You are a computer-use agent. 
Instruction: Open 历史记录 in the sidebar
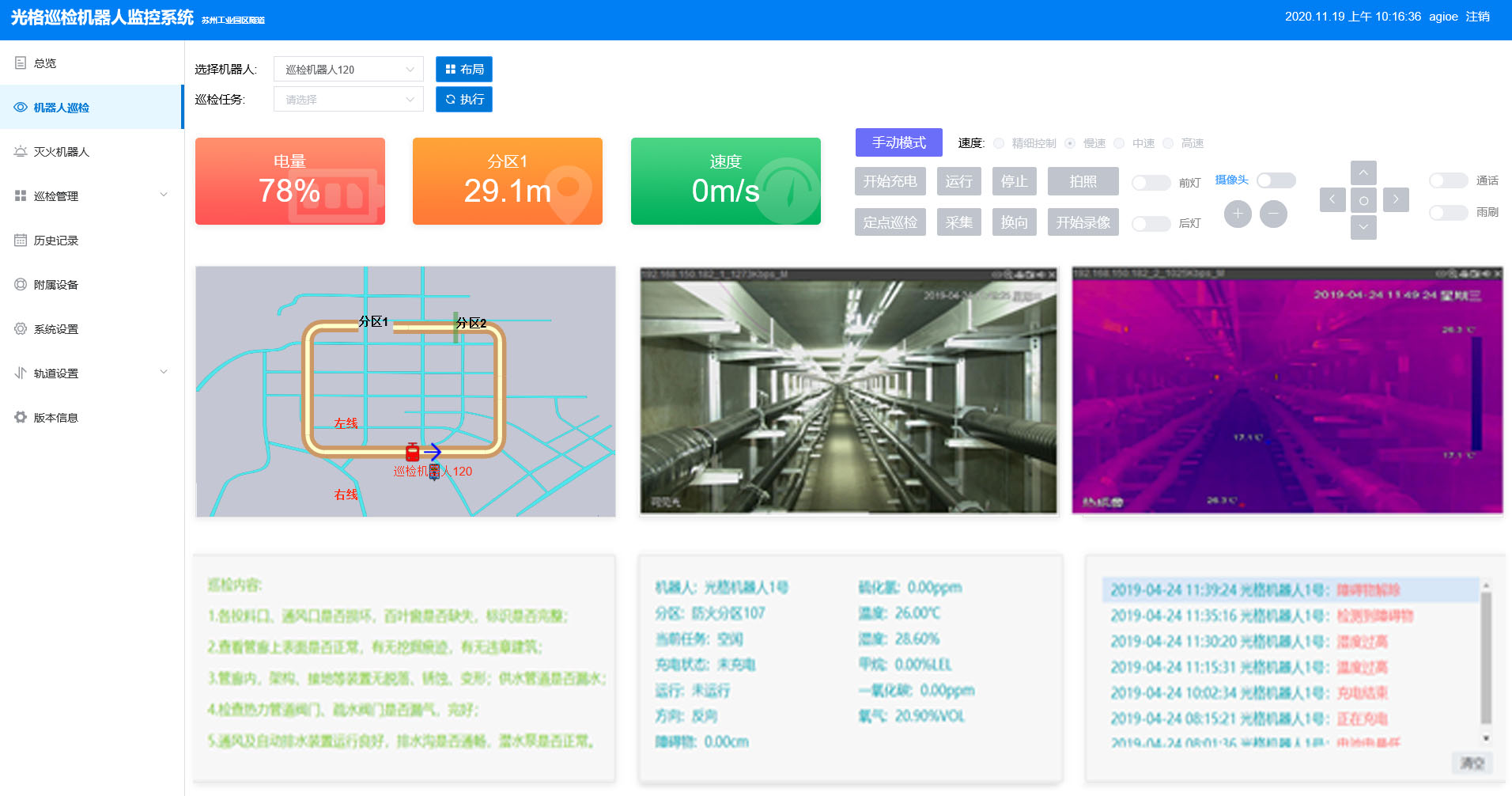(x=56, y=241)
